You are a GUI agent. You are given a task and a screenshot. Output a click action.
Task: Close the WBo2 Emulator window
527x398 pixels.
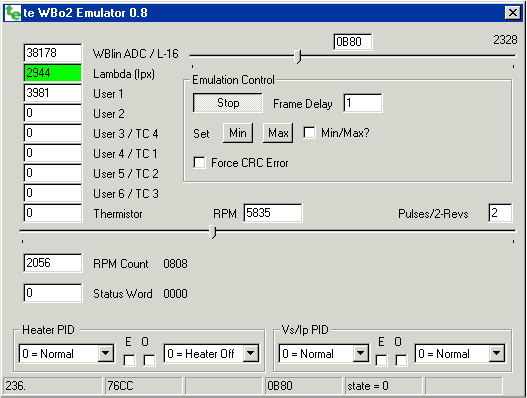[x=513, y=13]
